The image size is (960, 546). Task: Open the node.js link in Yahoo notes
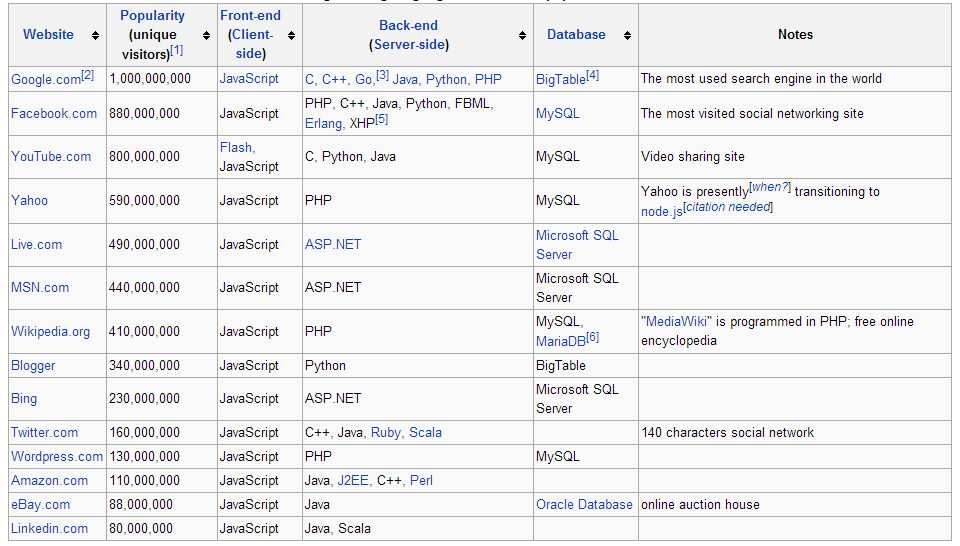pos(661,212)
